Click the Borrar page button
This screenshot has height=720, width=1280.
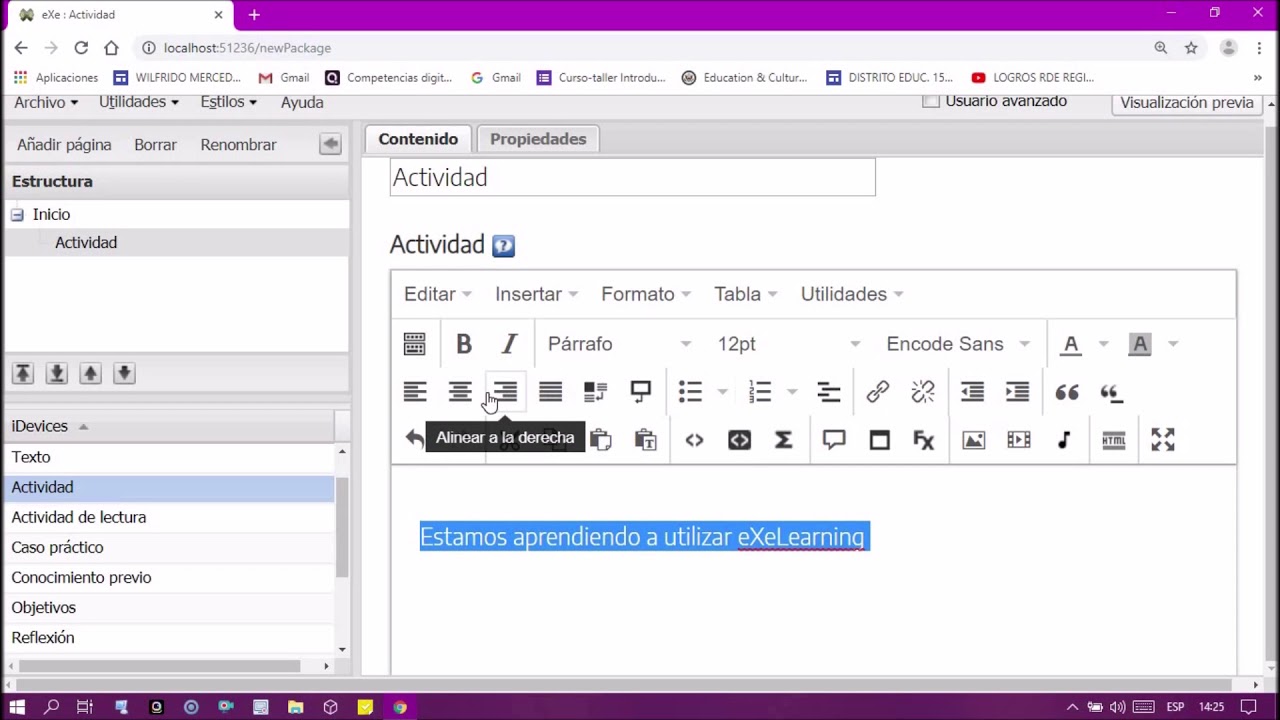point(155,145)
